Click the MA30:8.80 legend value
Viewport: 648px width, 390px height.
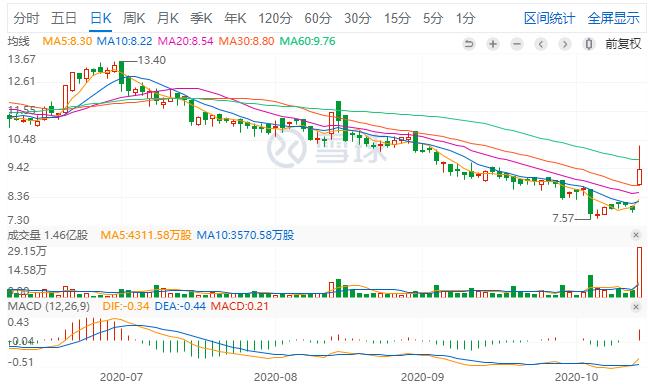(246, 41)
